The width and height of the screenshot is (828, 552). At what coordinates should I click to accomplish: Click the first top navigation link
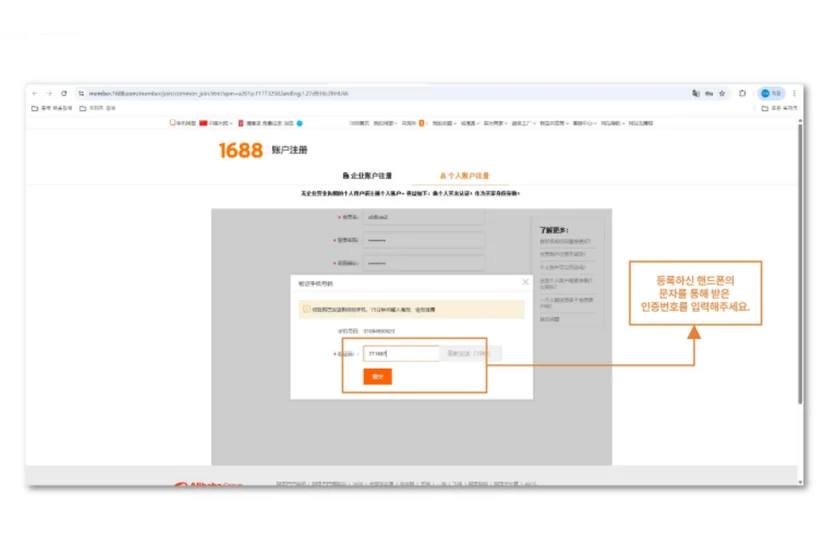(x=359, y=123)
